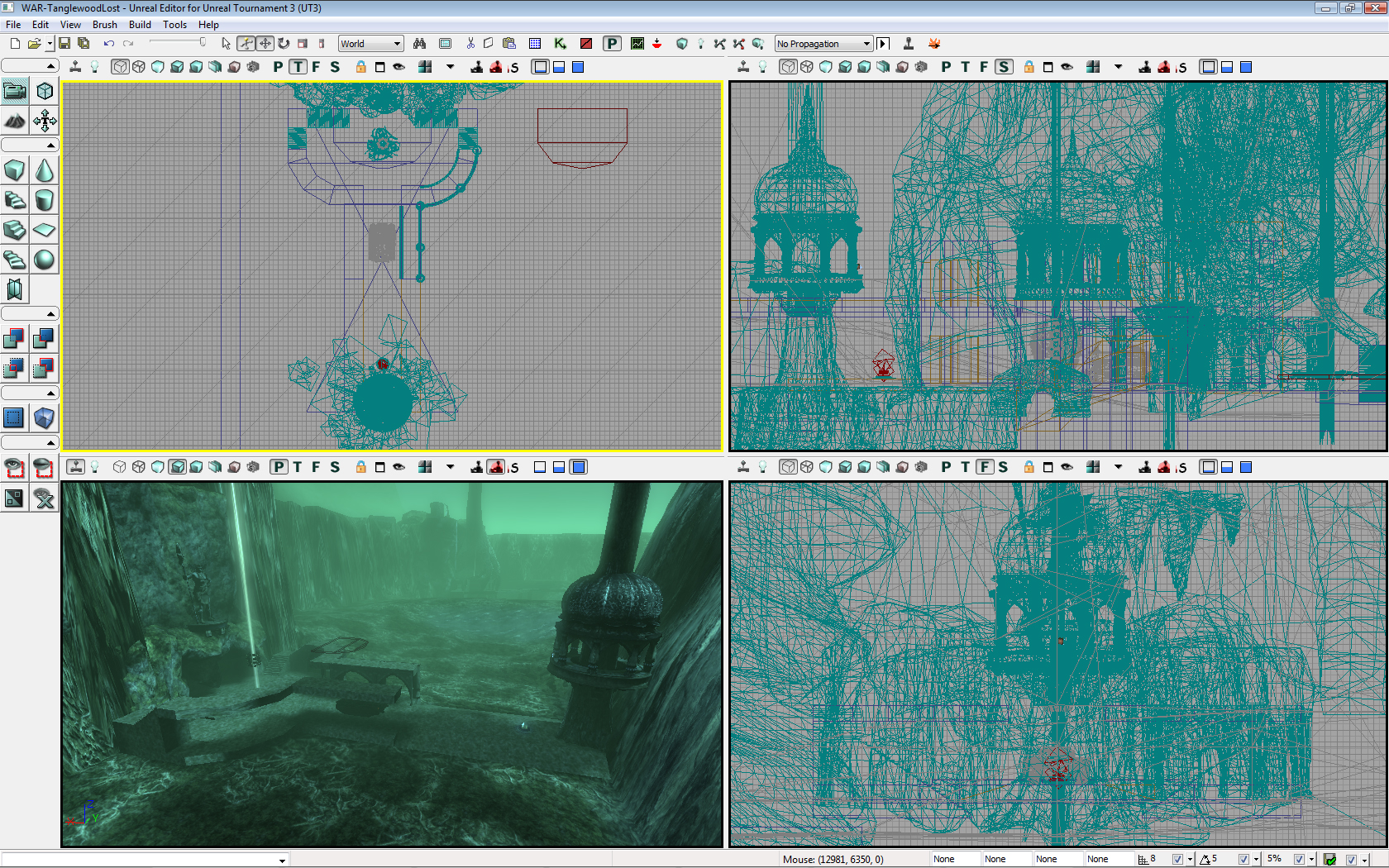Select the Cube brush builder
Screen dimensions: 1389x868
(15, 170)
